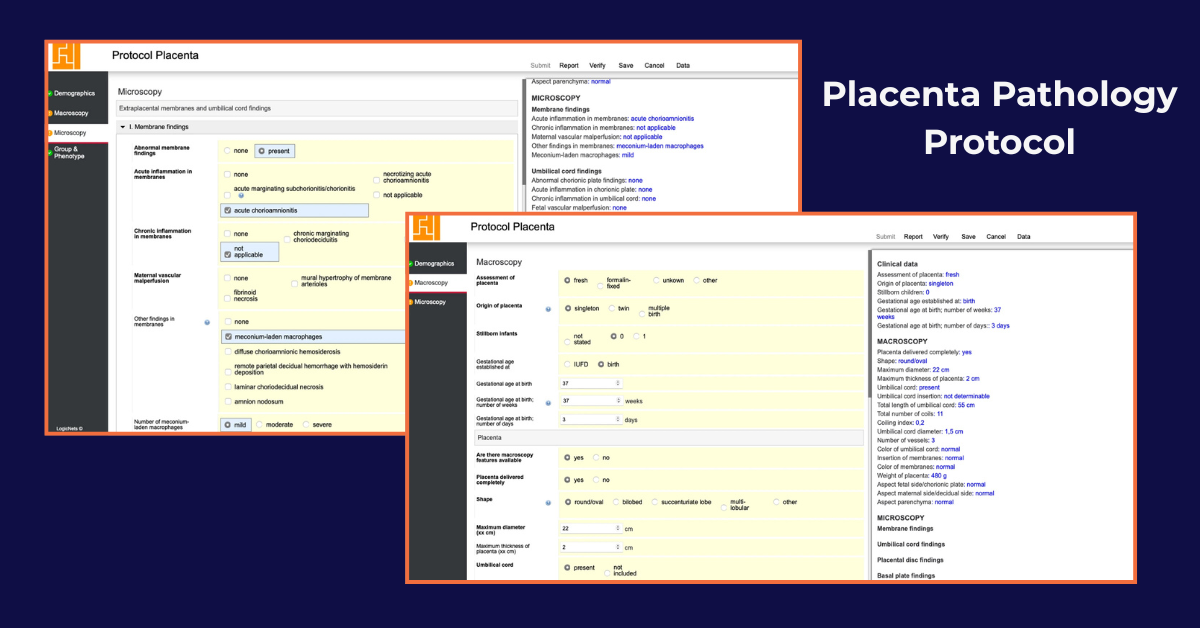Click Cancel in the front window toolbar
The image size is (1200, 628).
tap(996, 237)
